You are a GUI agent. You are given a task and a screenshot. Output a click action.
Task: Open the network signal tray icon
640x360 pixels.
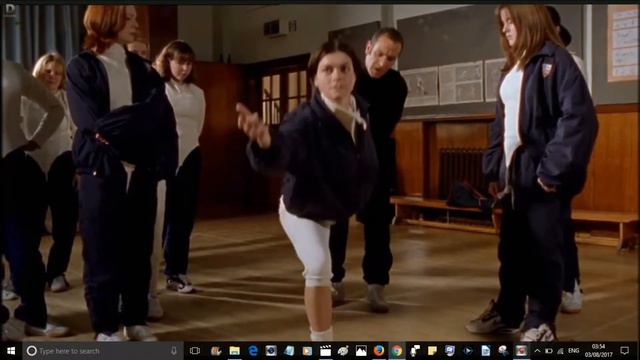click(x=560, y=351)
